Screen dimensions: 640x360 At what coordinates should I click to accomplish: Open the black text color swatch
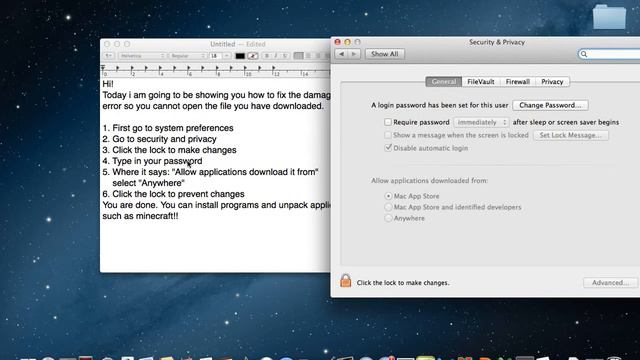(240, 56)
